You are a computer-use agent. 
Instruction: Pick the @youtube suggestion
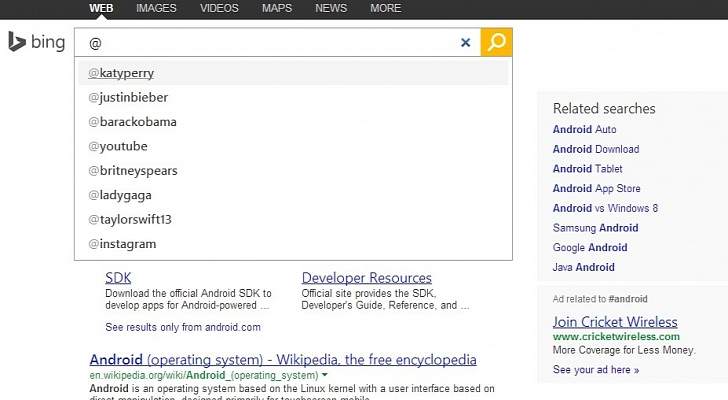click(x=293, y=146)
